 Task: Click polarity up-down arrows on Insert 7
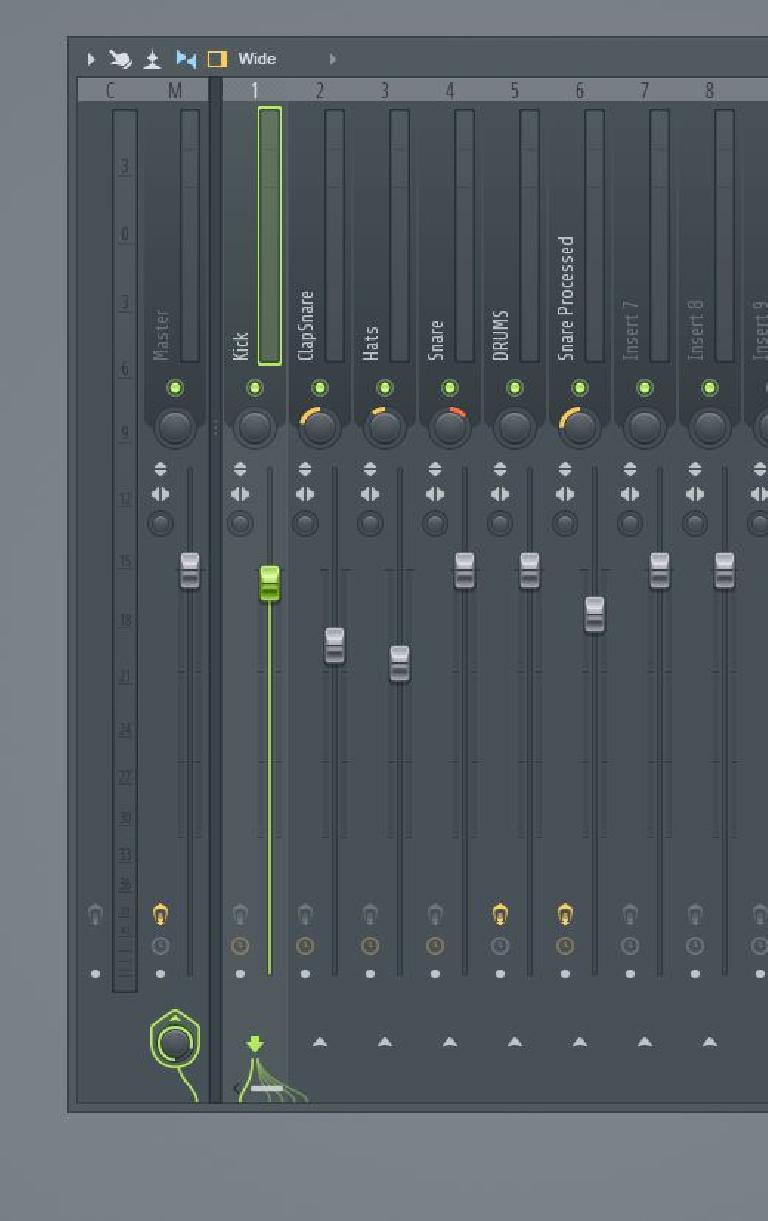[630, 469]
